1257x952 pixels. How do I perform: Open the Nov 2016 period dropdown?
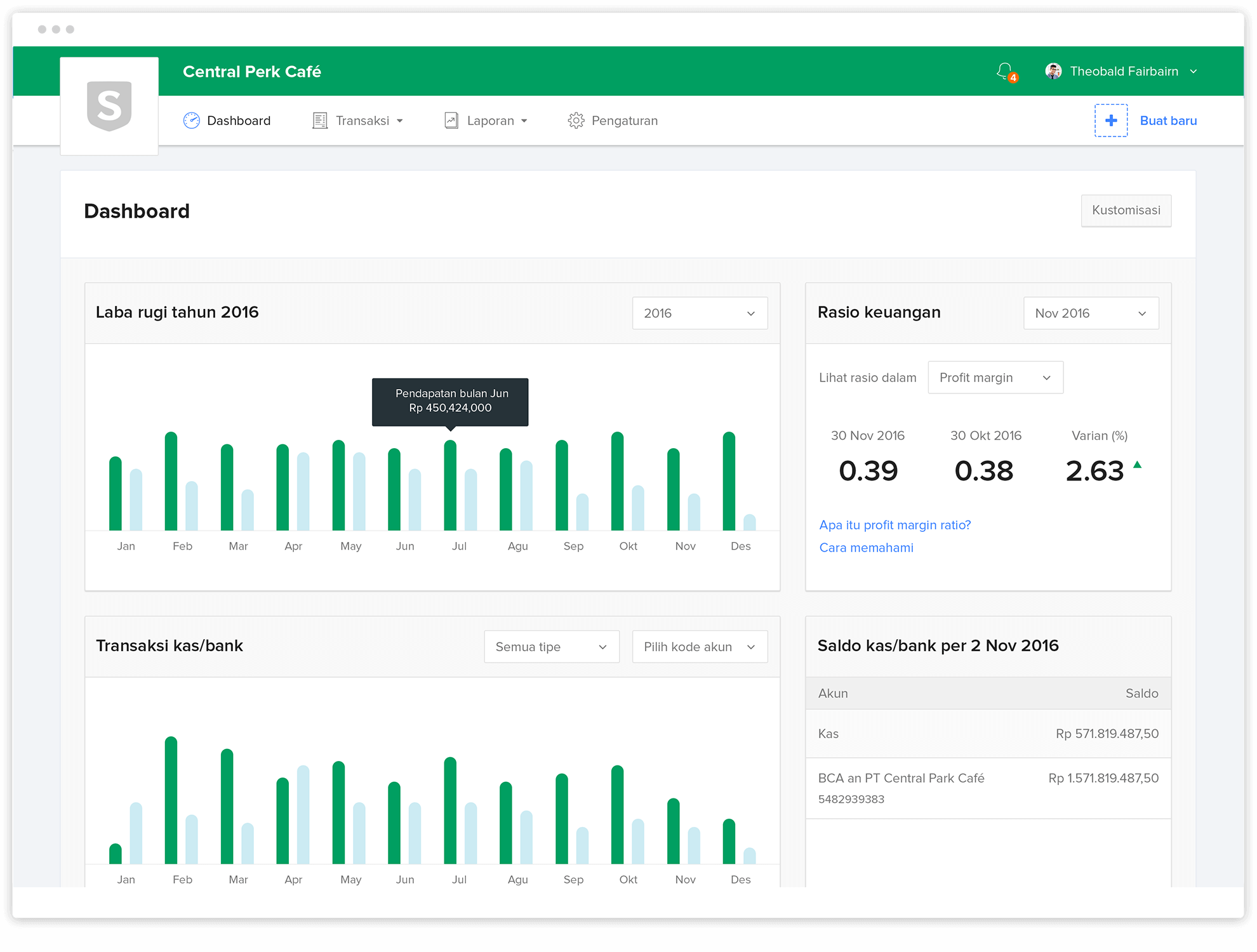point(1091,313)
